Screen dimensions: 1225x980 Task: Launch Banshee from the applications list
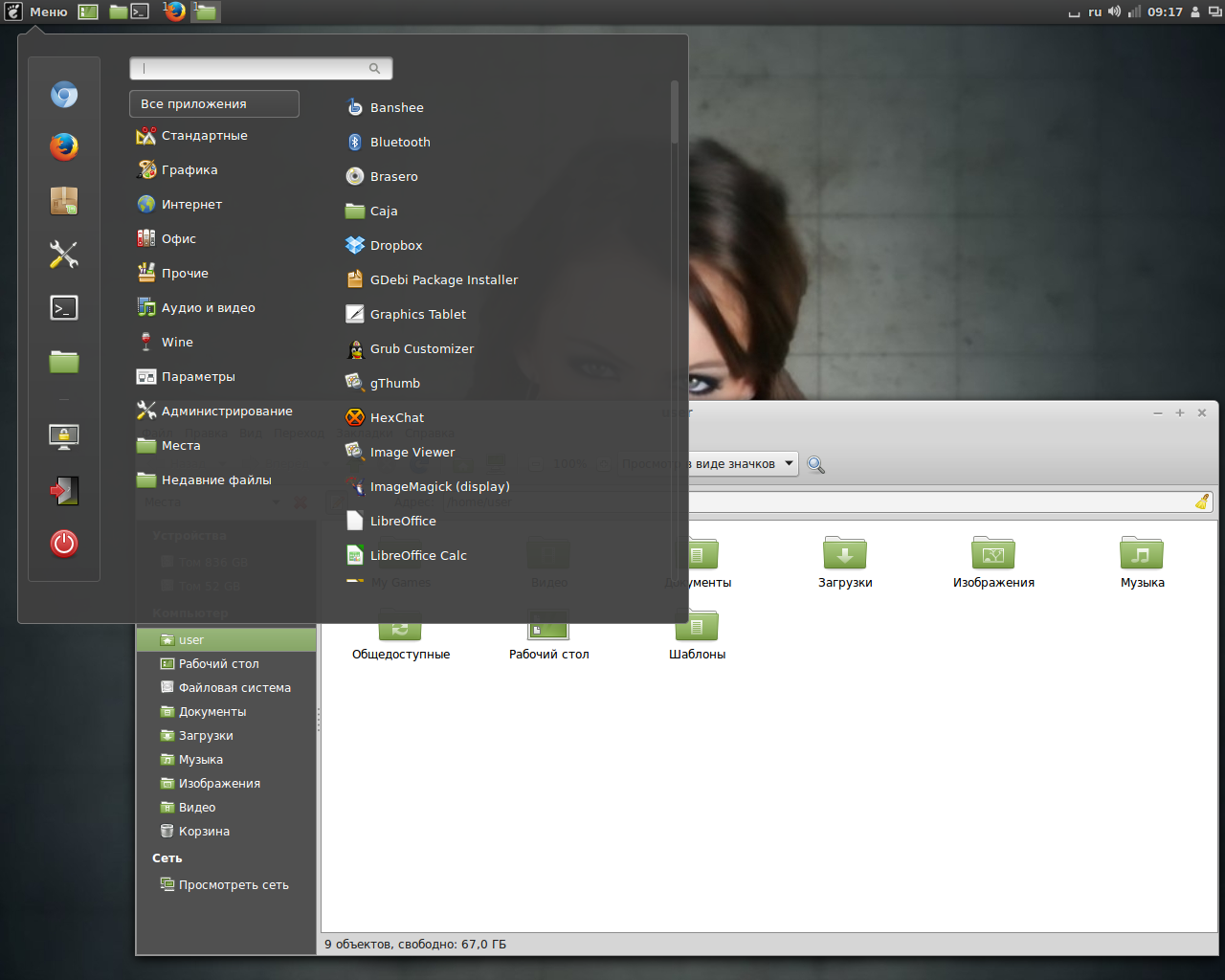coord(385,107)
